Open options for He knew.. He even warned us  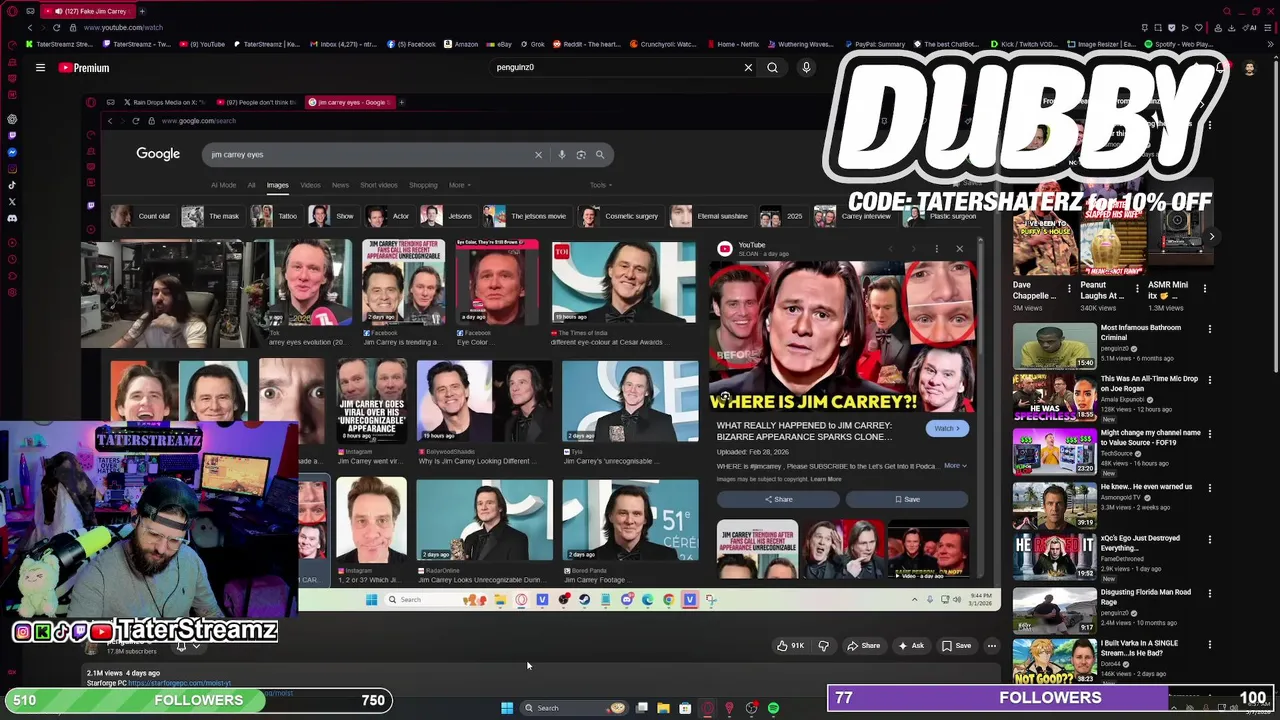point(1209,488)
